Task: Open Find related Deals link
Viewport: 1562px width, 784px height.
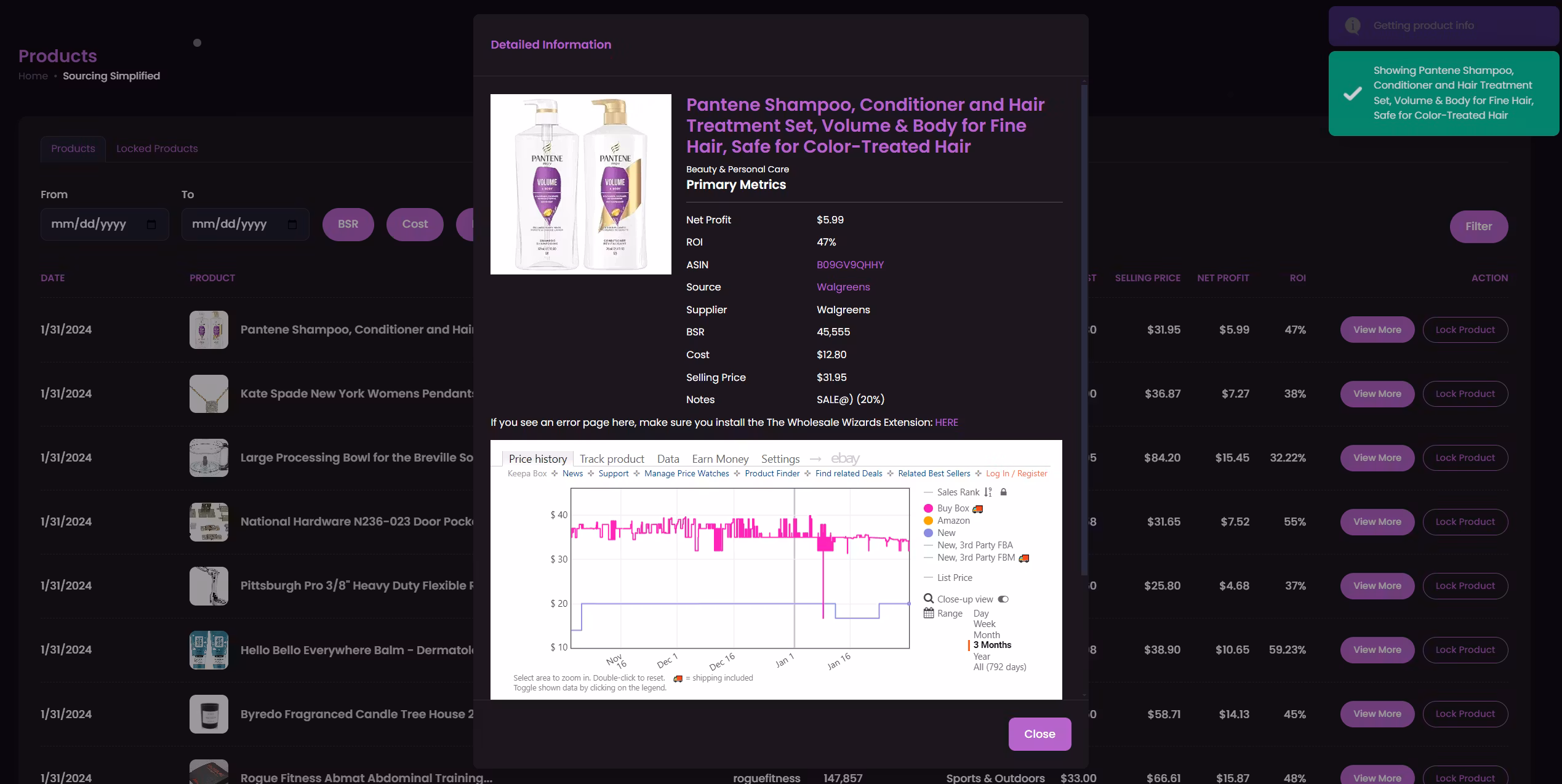Action: point(849,473)
